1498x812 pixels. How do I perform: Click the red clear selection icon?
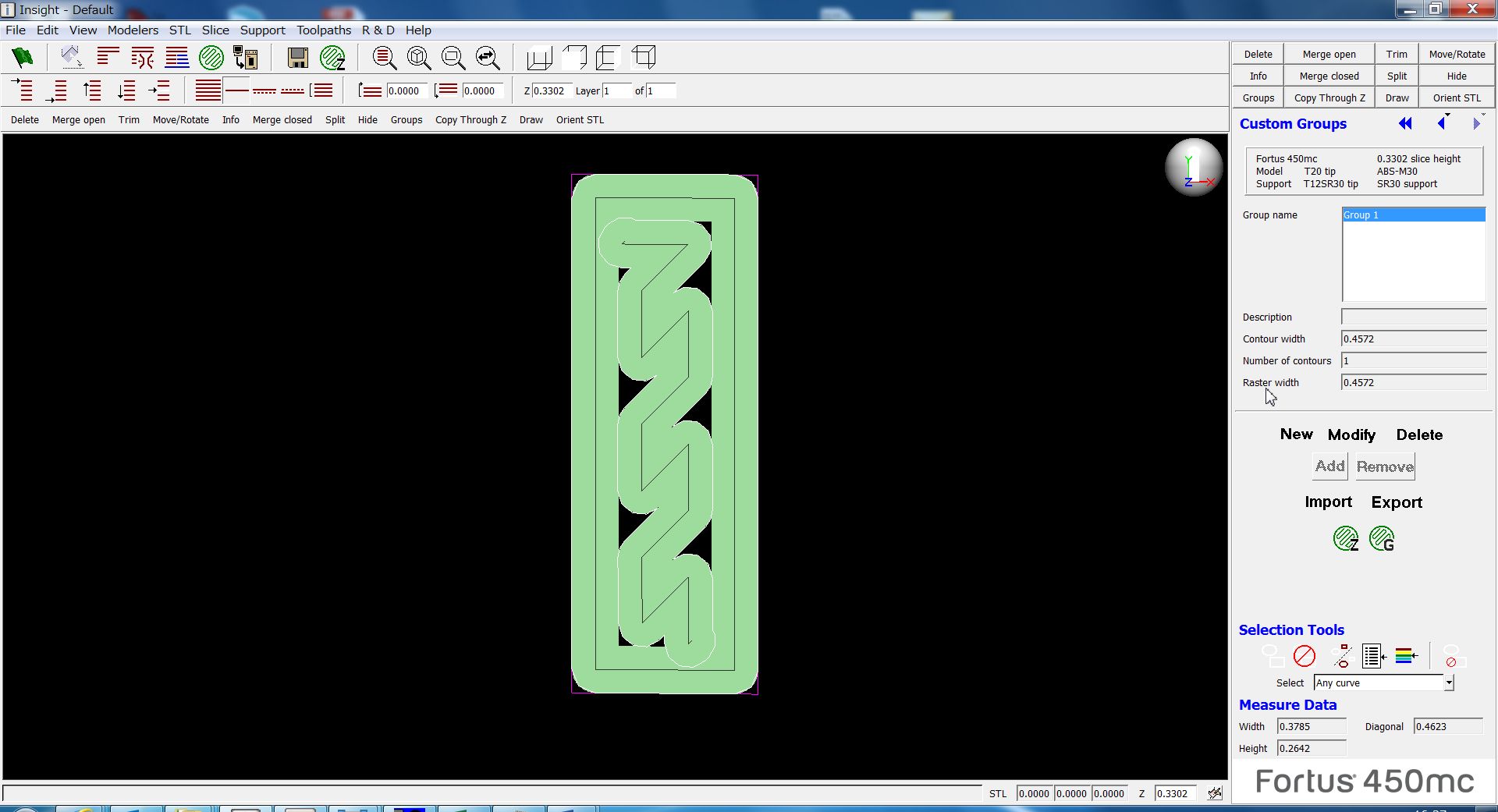(1304, 656)
